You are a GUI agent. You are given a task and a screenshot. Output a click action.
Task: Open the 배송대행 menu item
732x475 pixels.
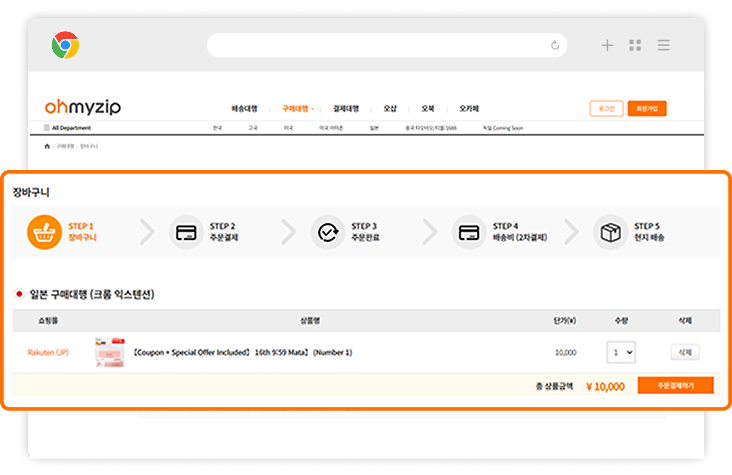coord(244,108)
